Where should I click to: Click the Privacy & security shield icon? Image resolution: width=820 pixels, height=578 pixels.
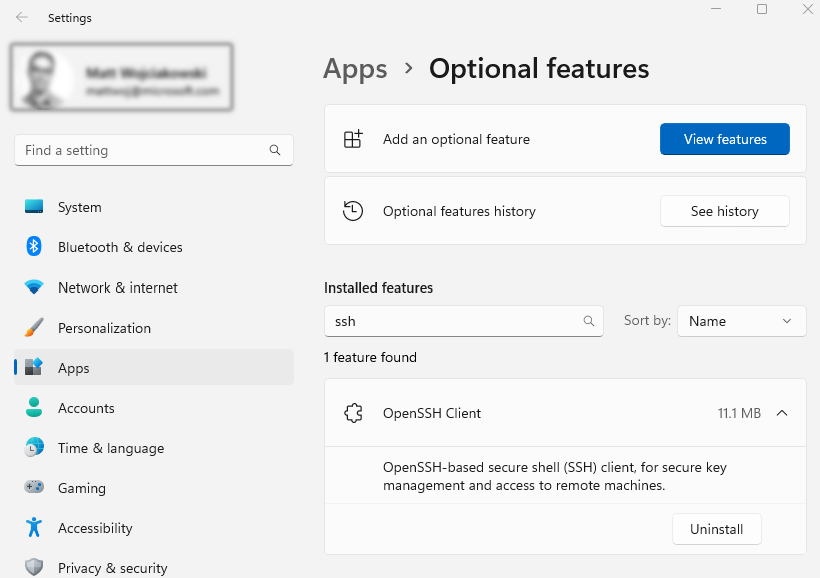[34, 567]
